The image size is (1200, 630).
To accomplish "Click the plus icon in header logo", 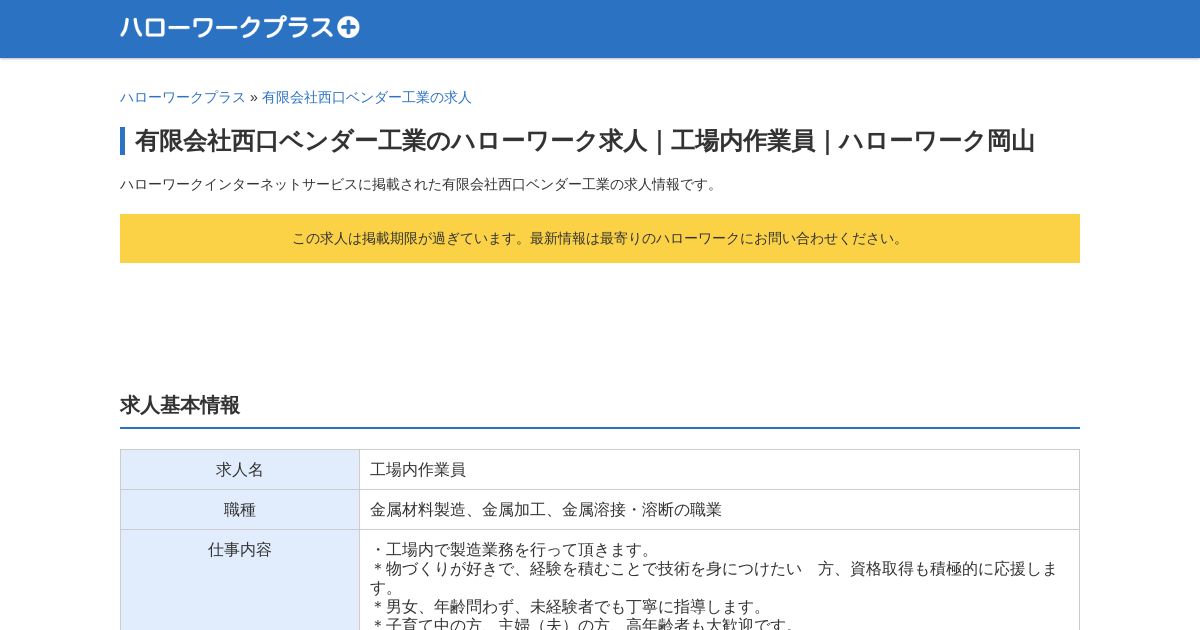I will click(348, 28).
